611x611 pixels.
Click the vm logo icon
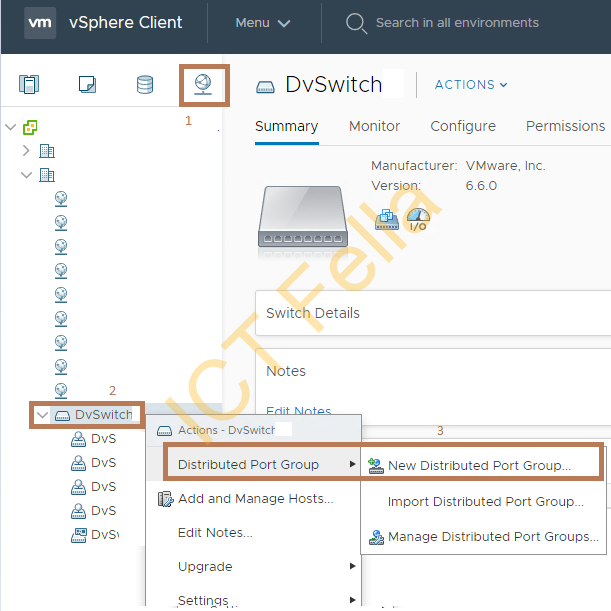pos(40,23)
